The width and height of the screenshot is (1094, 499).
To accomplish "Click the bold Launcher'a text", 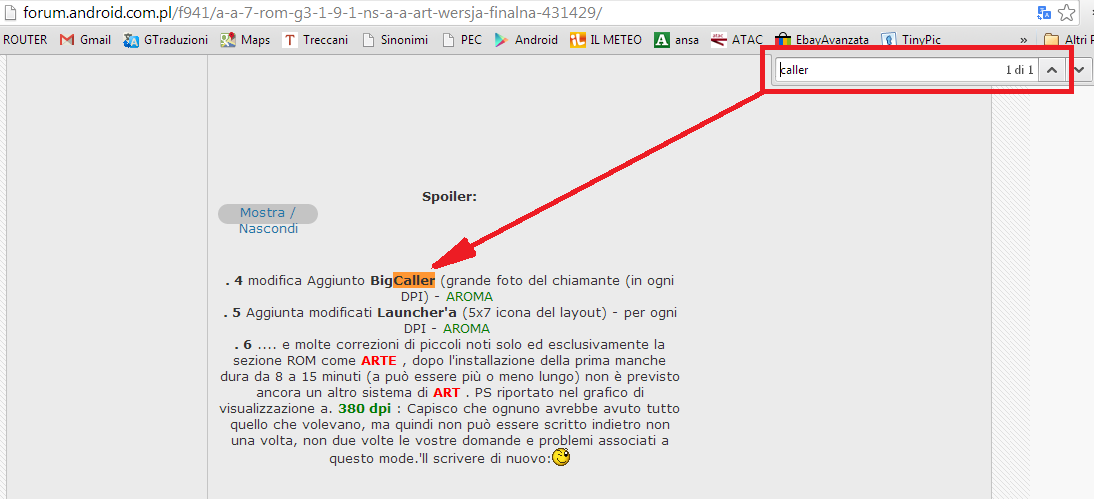I will tap(417, 312).
